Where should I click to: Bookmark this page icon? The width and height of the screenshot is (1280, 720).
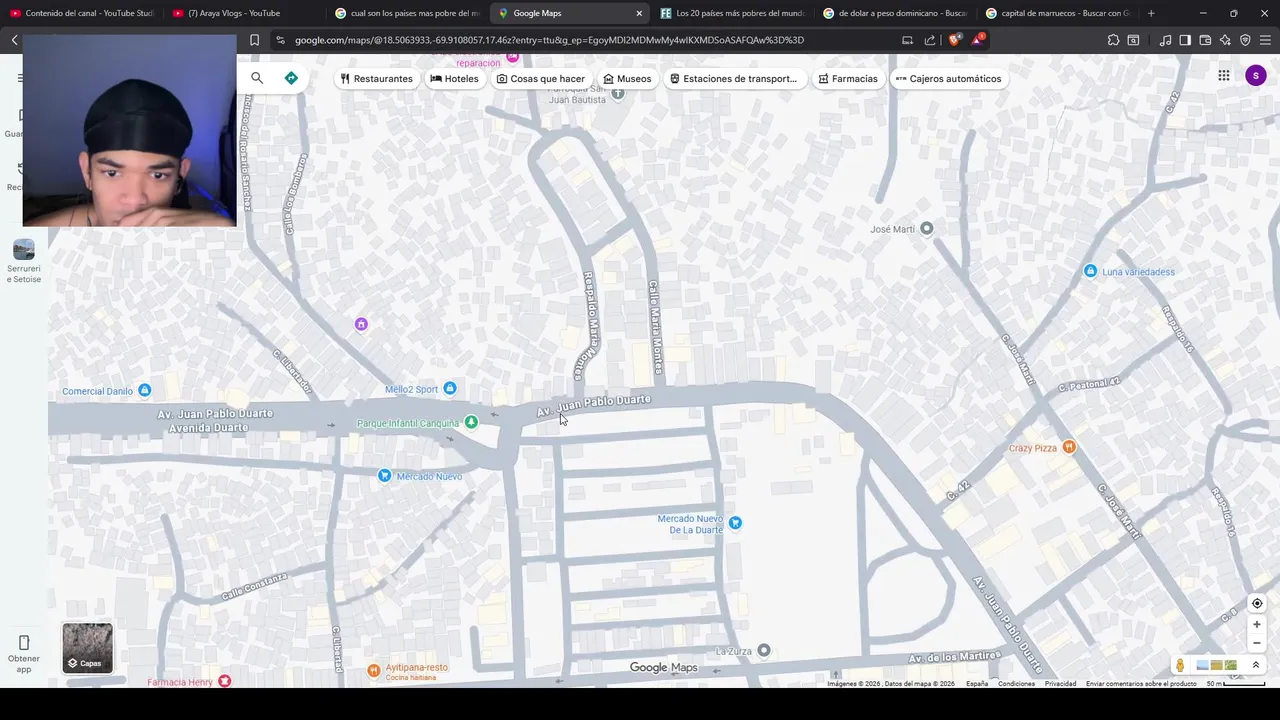(x=254, y=40)
